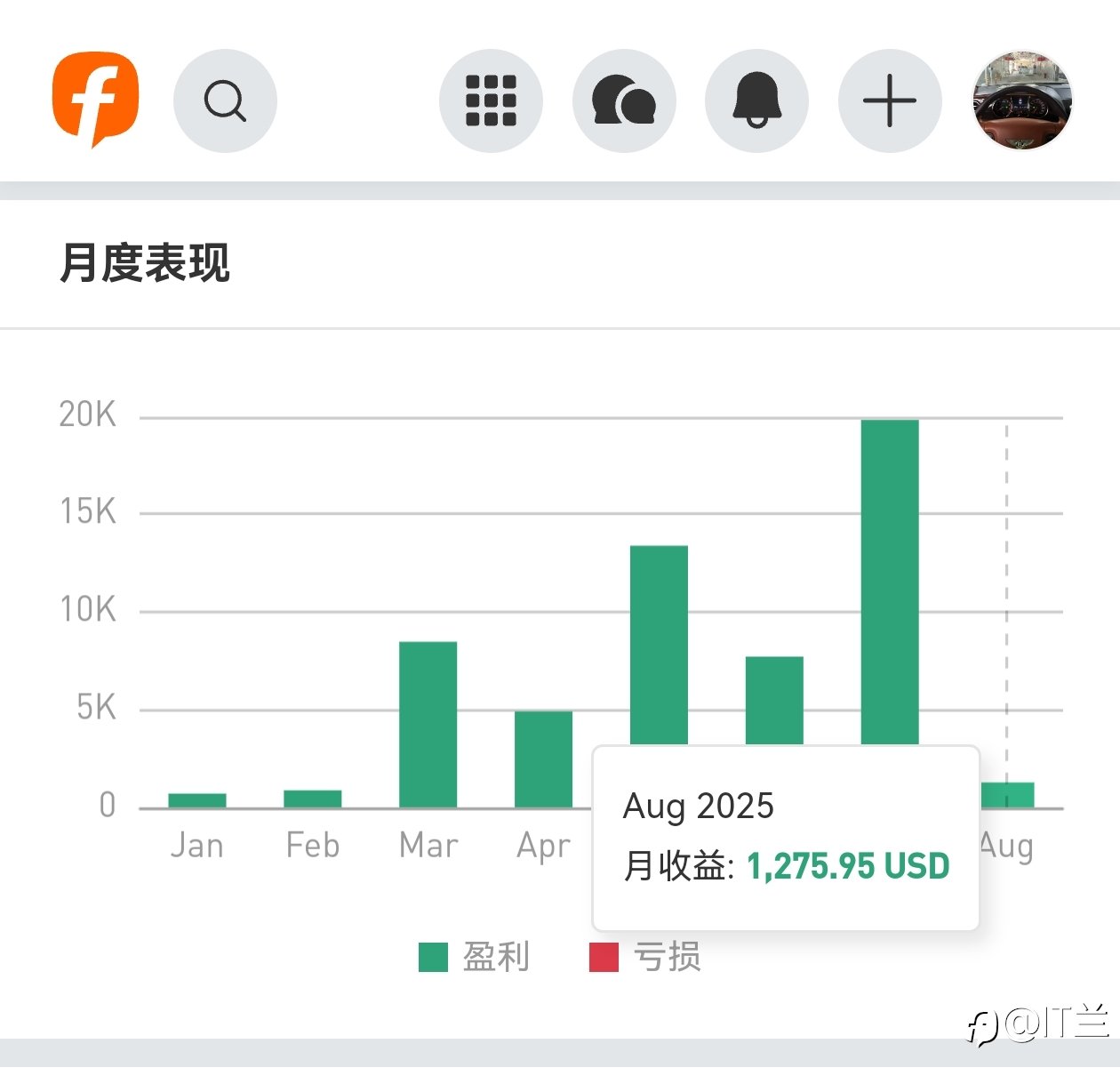1120x1084 pixels.
Task: Toggle the green 盈利 legend item
Action: (474, 957)
